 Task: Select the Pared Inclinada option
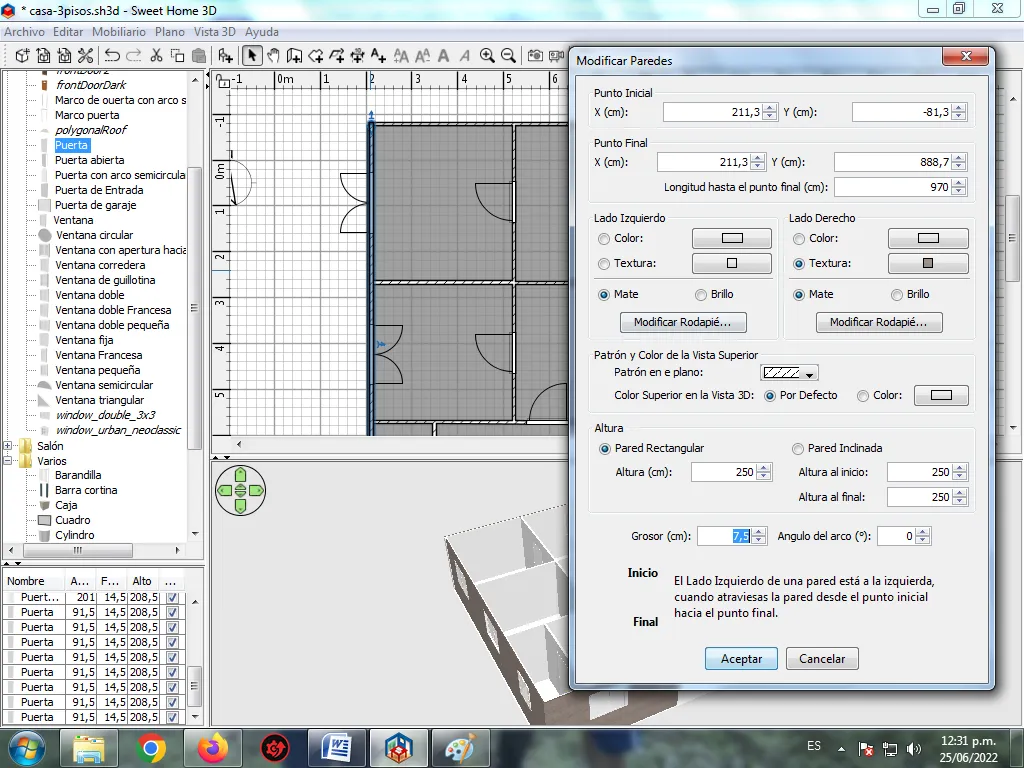pyautogui.click(x=797, y=449)
